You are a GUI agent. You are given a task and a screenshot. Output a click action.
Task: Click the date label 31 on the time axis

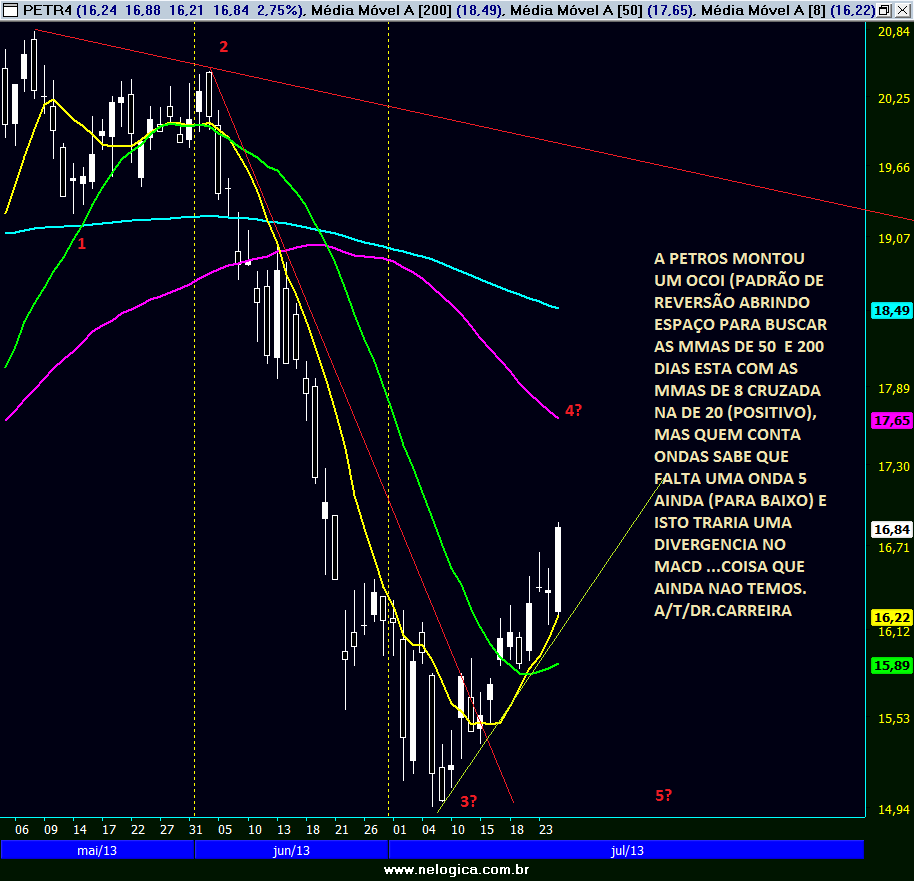196,830
